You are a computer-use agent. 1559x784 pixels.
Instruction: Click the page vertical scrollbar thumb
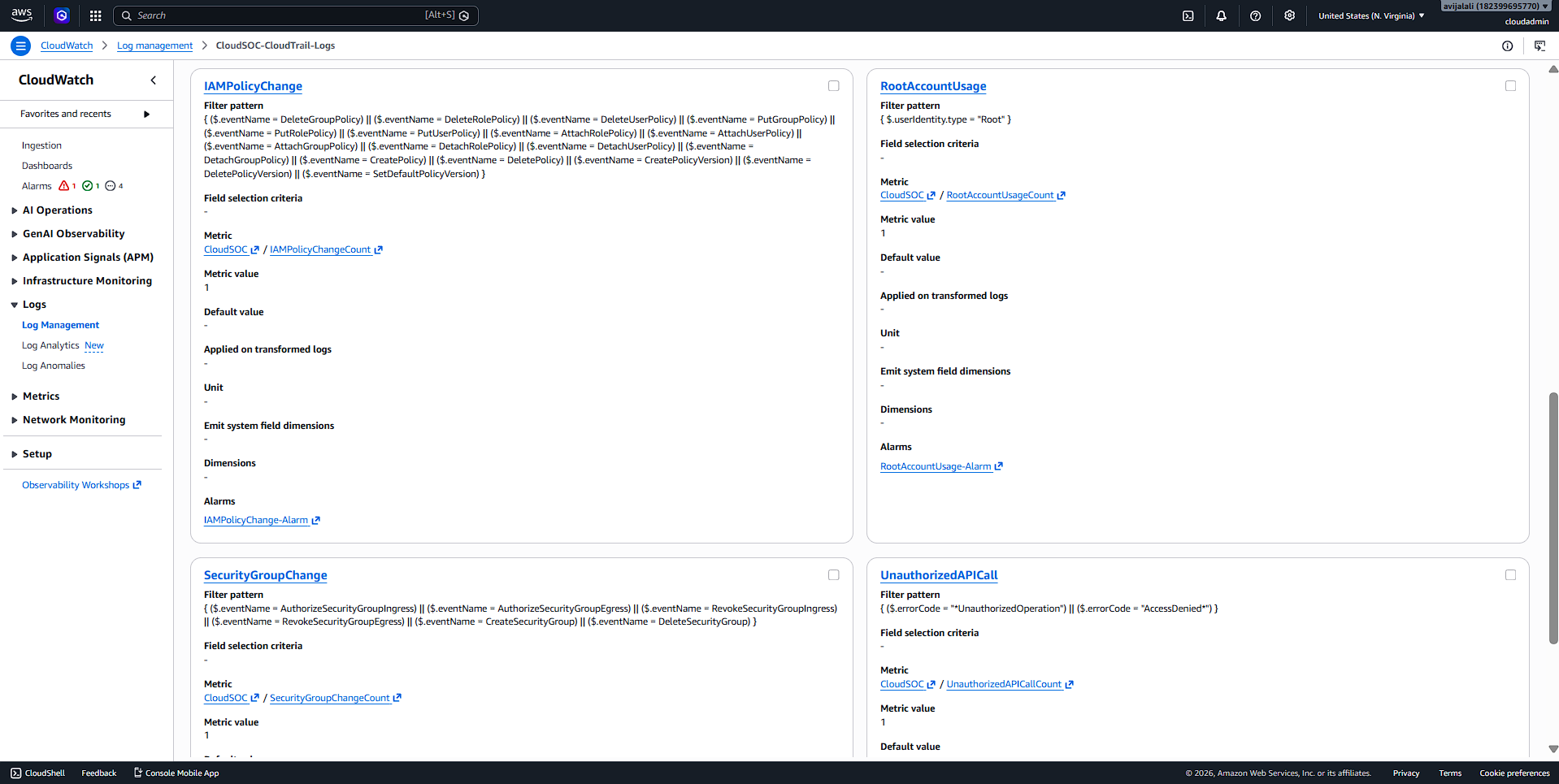[x=1553, y=518]
